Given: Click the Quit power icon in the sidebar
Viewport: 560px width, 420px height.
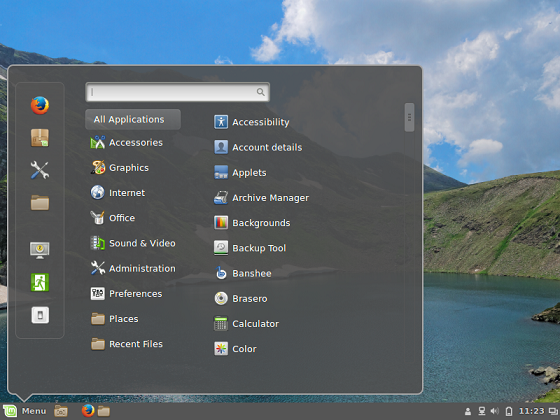Looking at the screenshot, I should 40,315.
